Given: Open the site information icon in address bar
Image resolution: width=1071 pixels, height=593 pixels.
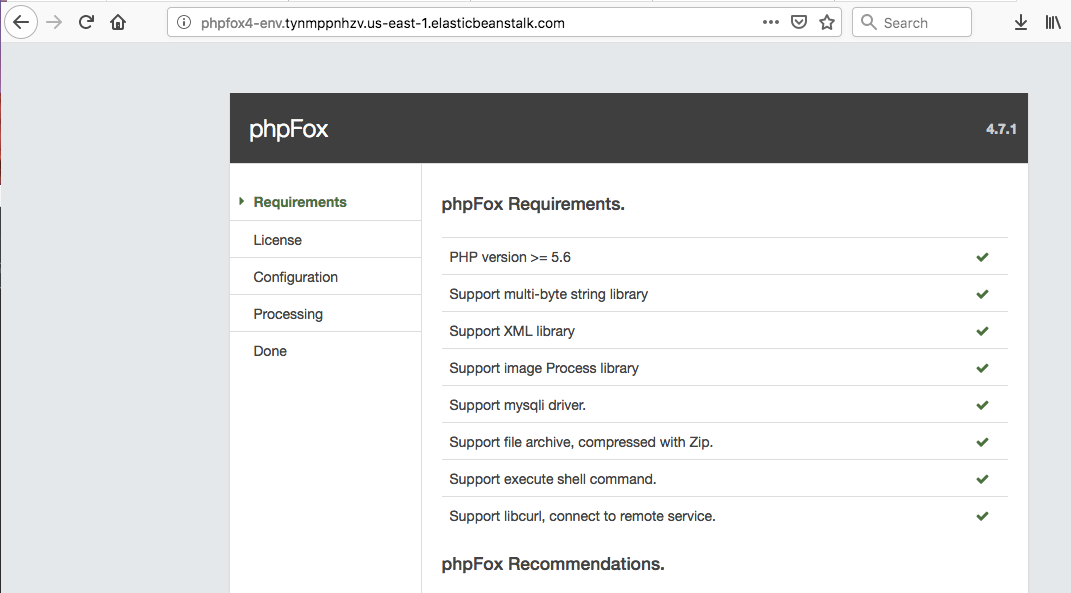Looking at the screenshot, I should click(183, 23).
